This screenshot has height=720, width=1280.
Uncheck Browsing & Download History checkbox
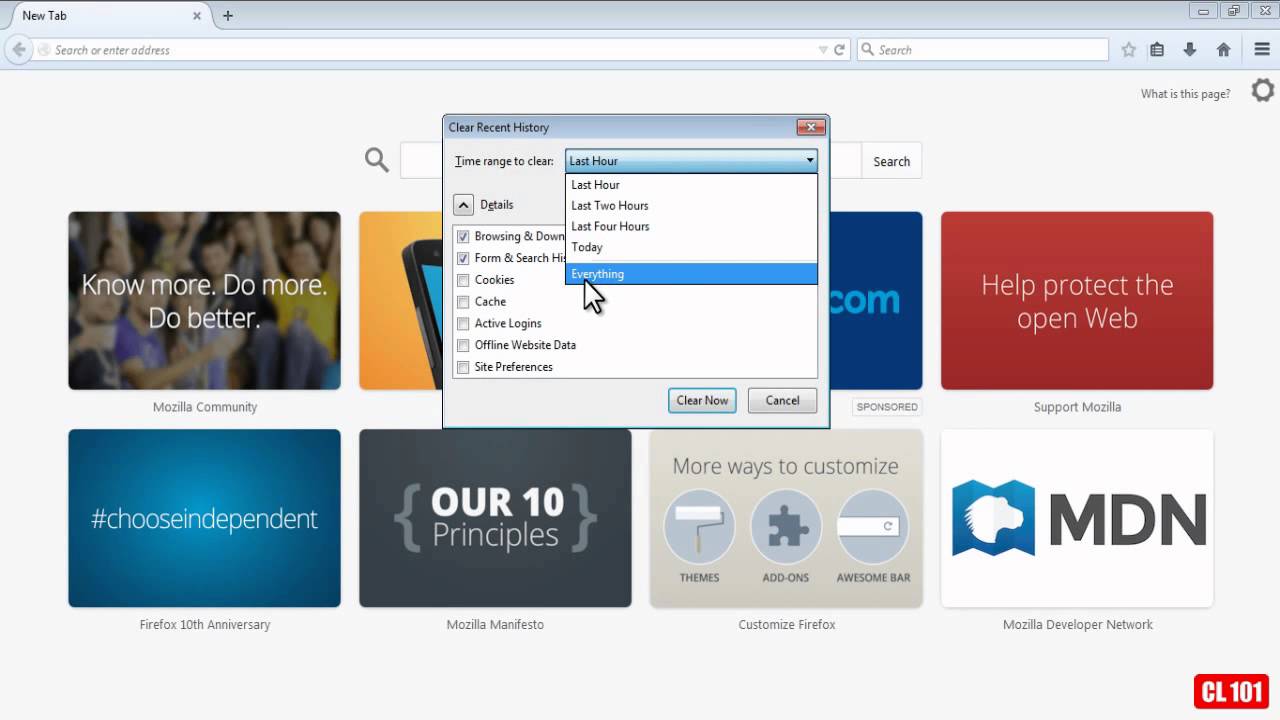pos(463,237)
